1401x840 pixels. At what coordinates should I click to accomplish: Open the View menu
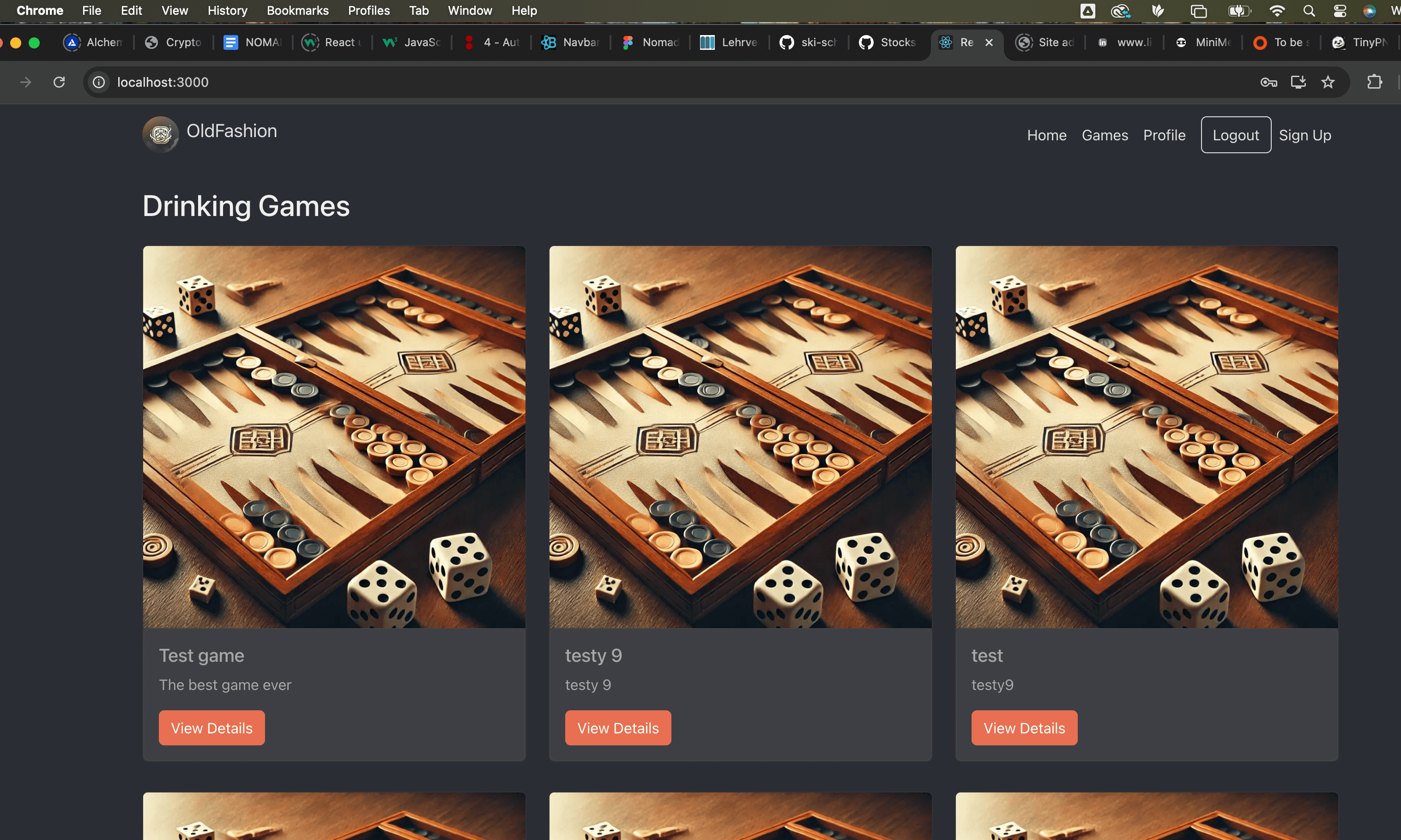coord(175,11)
